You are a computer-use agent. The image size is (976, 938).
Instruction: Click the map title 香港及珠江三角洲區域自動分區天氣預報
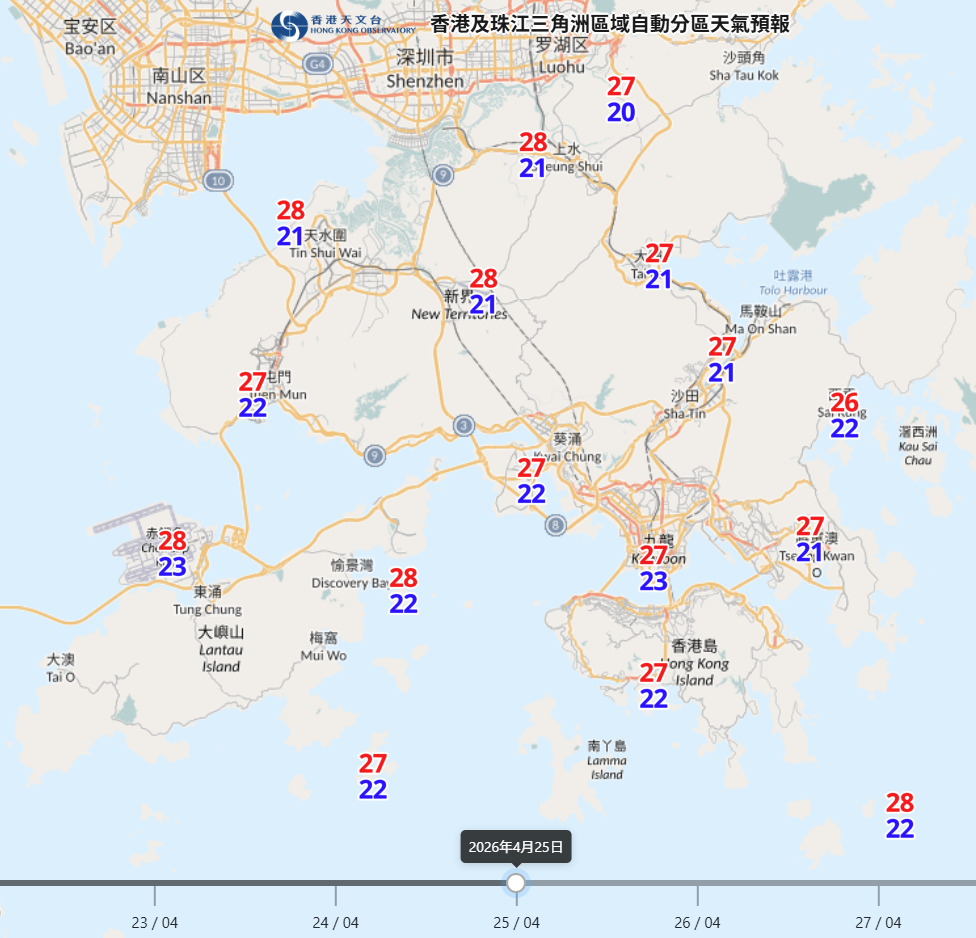[610, 24]
